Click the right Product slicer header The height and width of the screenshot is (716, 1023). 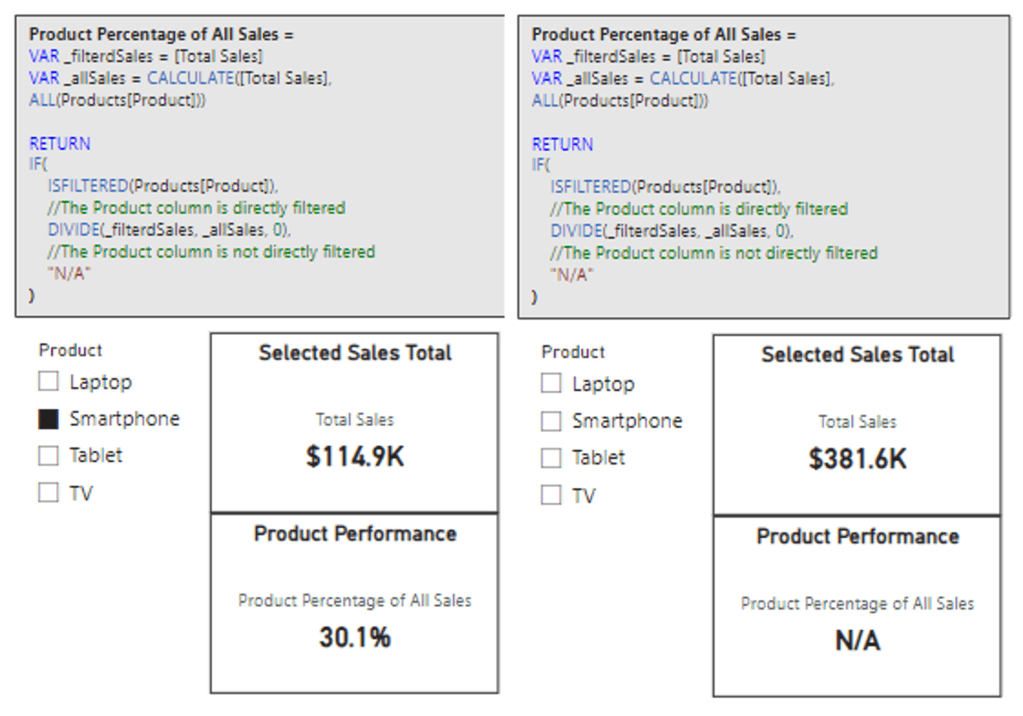pyautogui.click(x=573, y=352)
